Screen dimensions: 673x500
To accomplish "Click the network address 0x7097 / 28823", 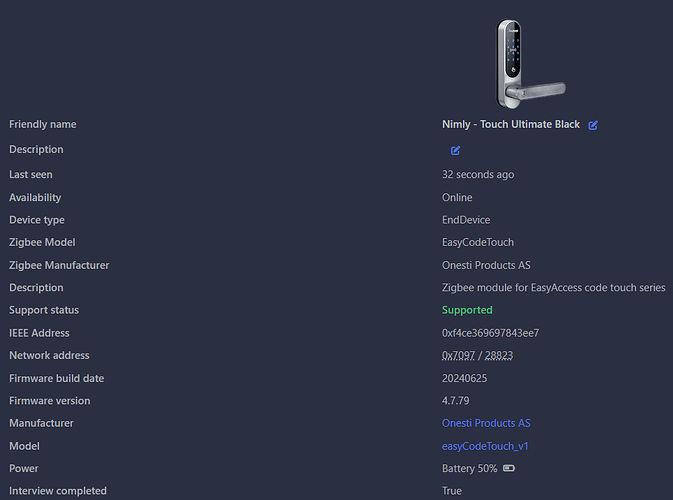I will pos(477,355).
